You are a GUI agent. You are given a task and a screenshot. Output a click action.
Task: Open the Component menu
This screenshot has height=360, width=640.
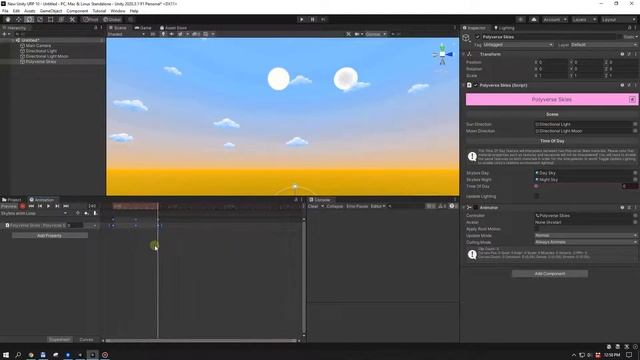point(77,11)
